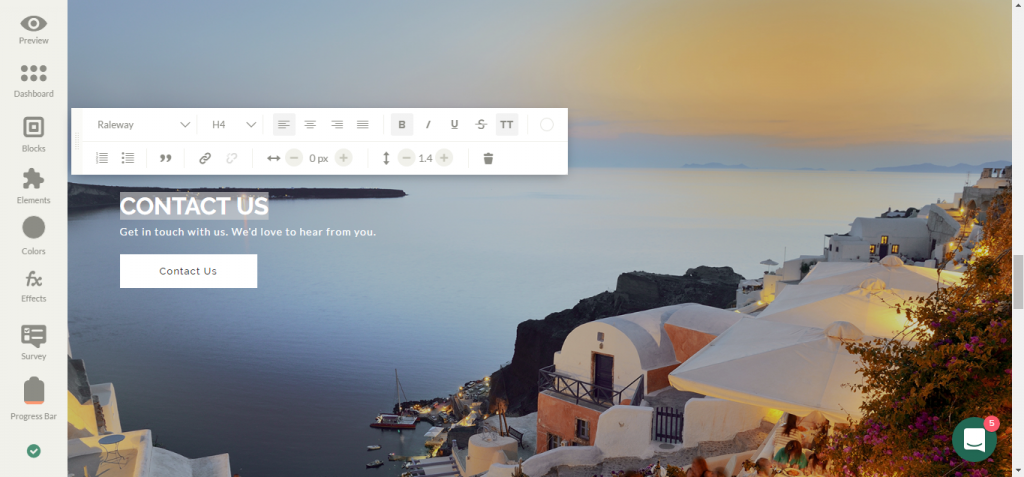Image resolution: width=1024 pixels, height=477 pixels.
Task: Click the toolbar drag handle
Action: (77, 141)
